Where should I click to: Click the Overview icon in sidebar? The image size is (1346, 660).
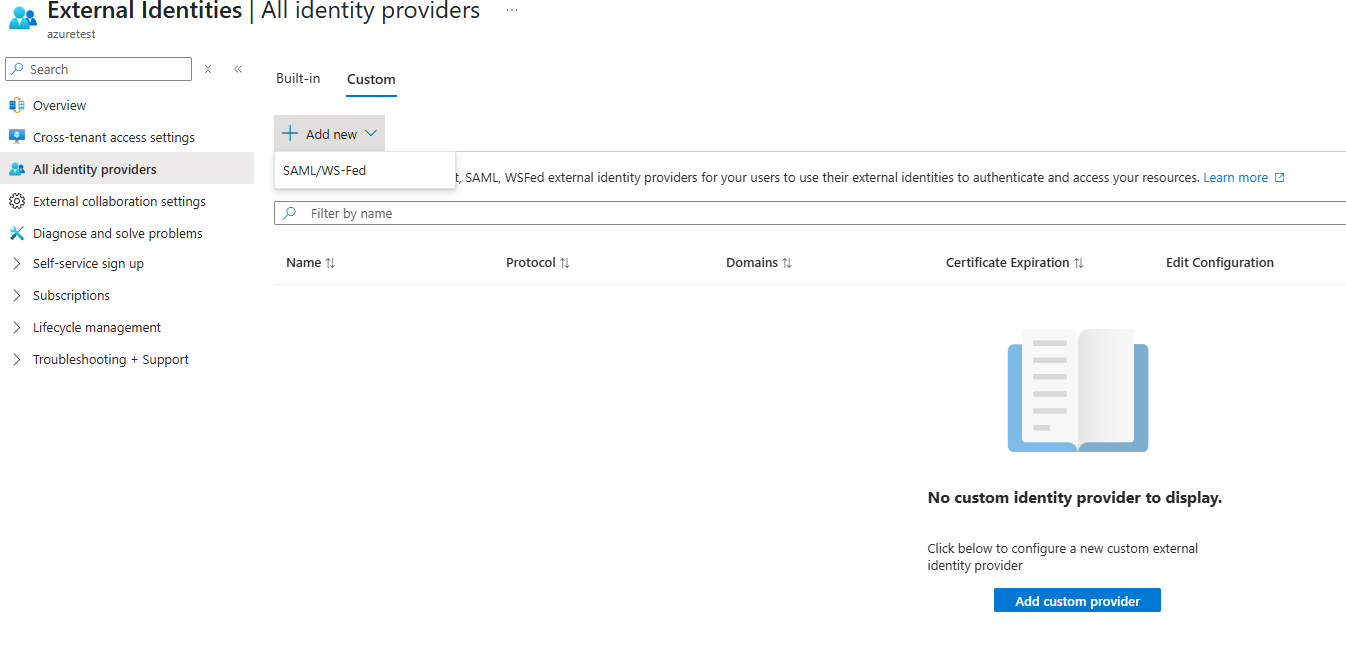[16, 105]
